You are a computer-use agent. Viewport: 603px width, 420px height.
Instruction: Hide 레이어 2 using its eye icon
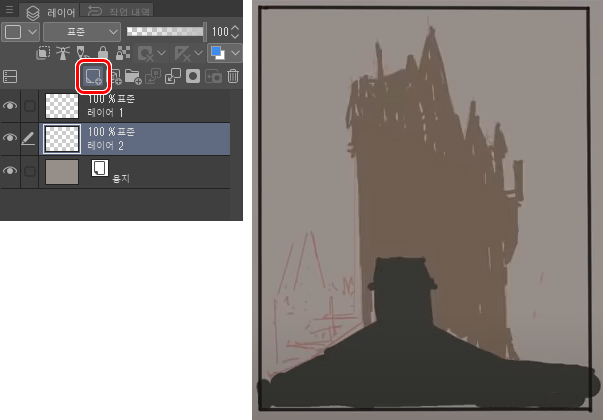point(11,138)
